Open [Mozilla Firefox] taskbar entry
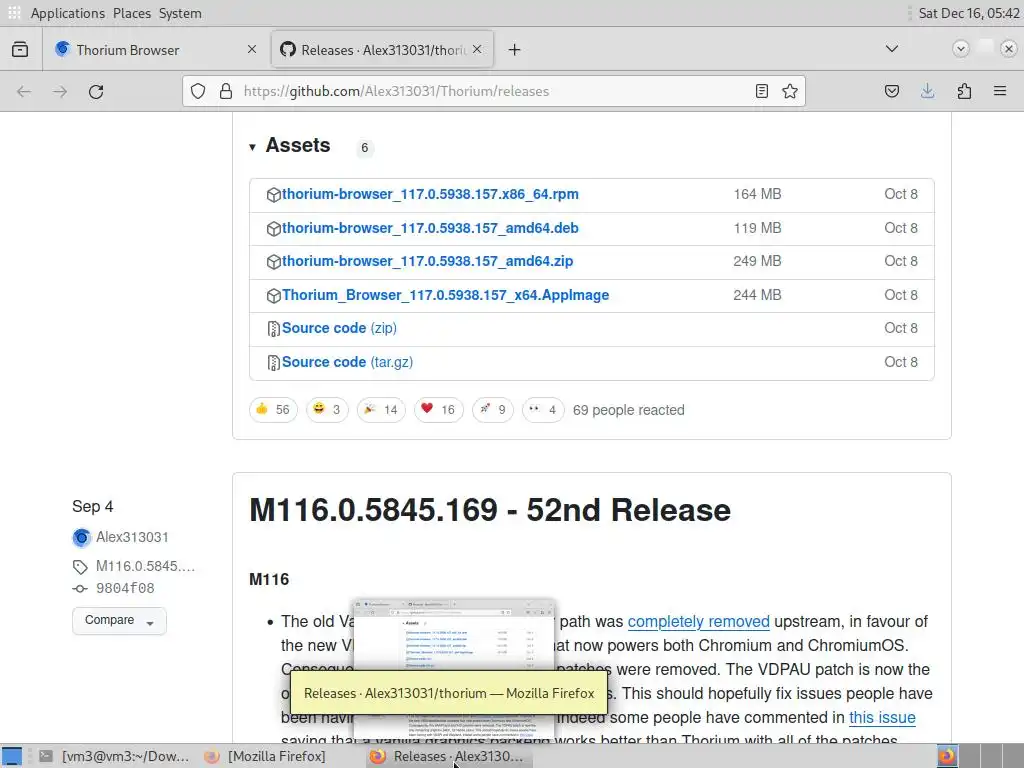This screenshot has height=768, width=1024. click(264, 756)
